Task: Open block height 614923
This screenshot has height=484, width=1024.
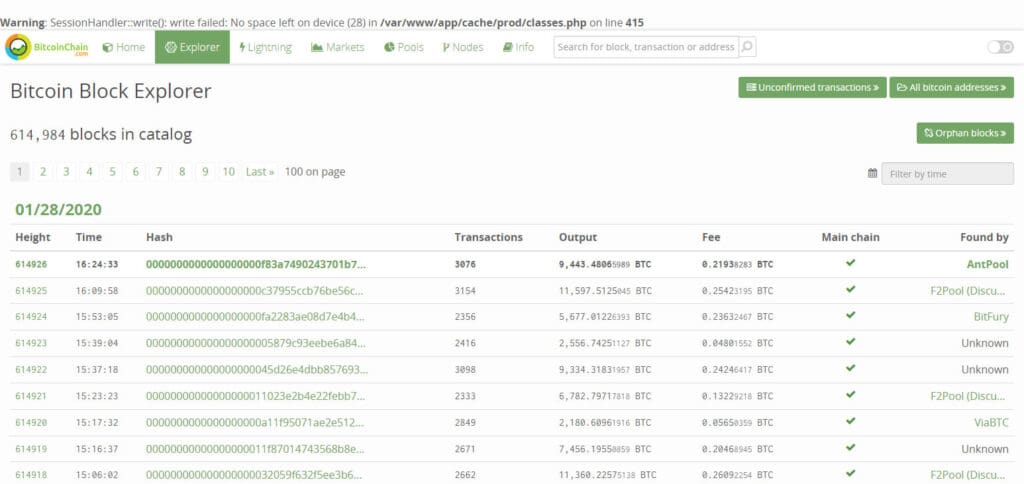Action: point(31,343)
